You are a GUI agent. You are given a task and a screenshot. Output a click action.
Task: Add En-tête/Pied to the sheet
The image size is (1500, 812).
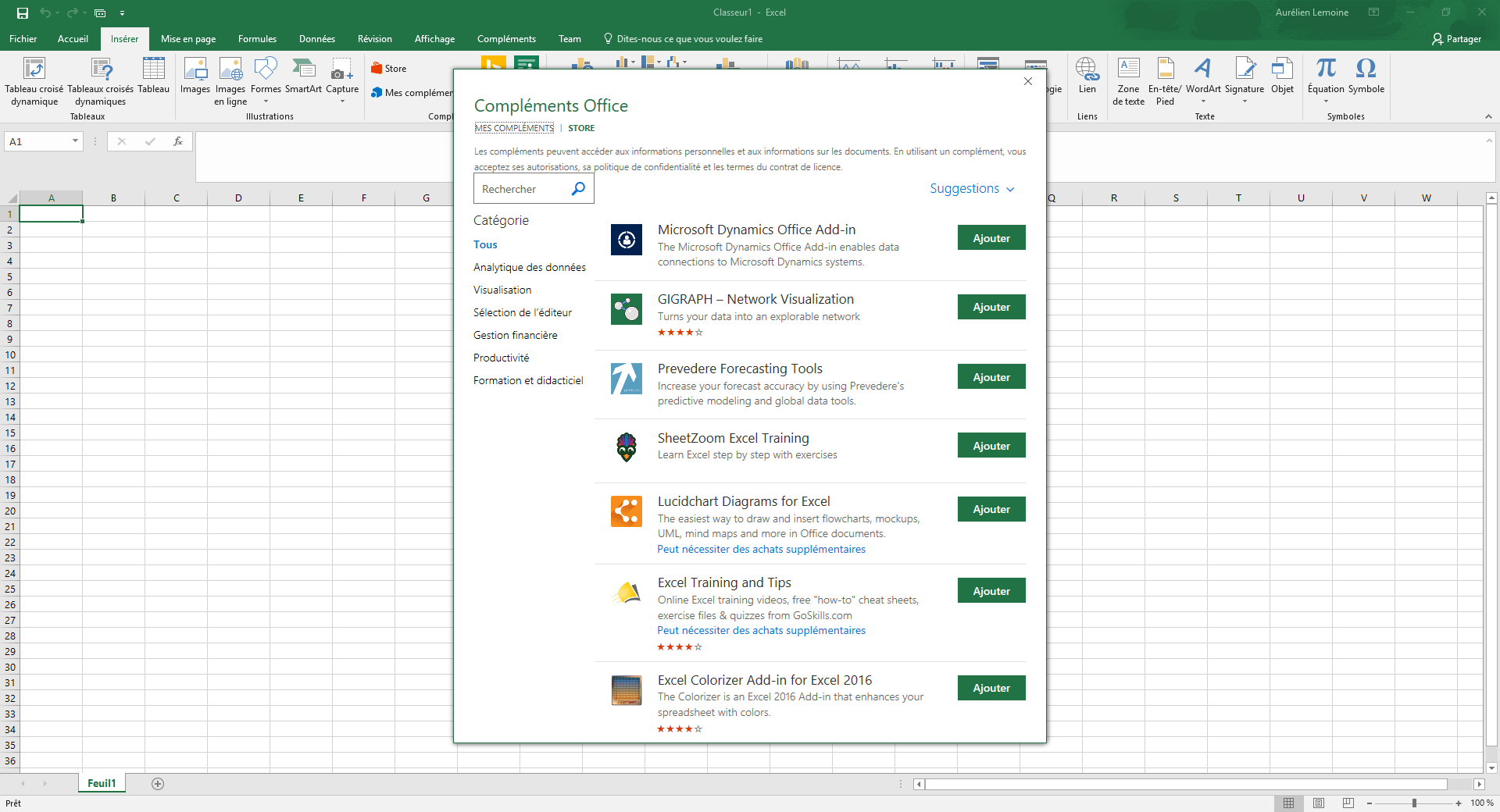(x=1165, y=82)
